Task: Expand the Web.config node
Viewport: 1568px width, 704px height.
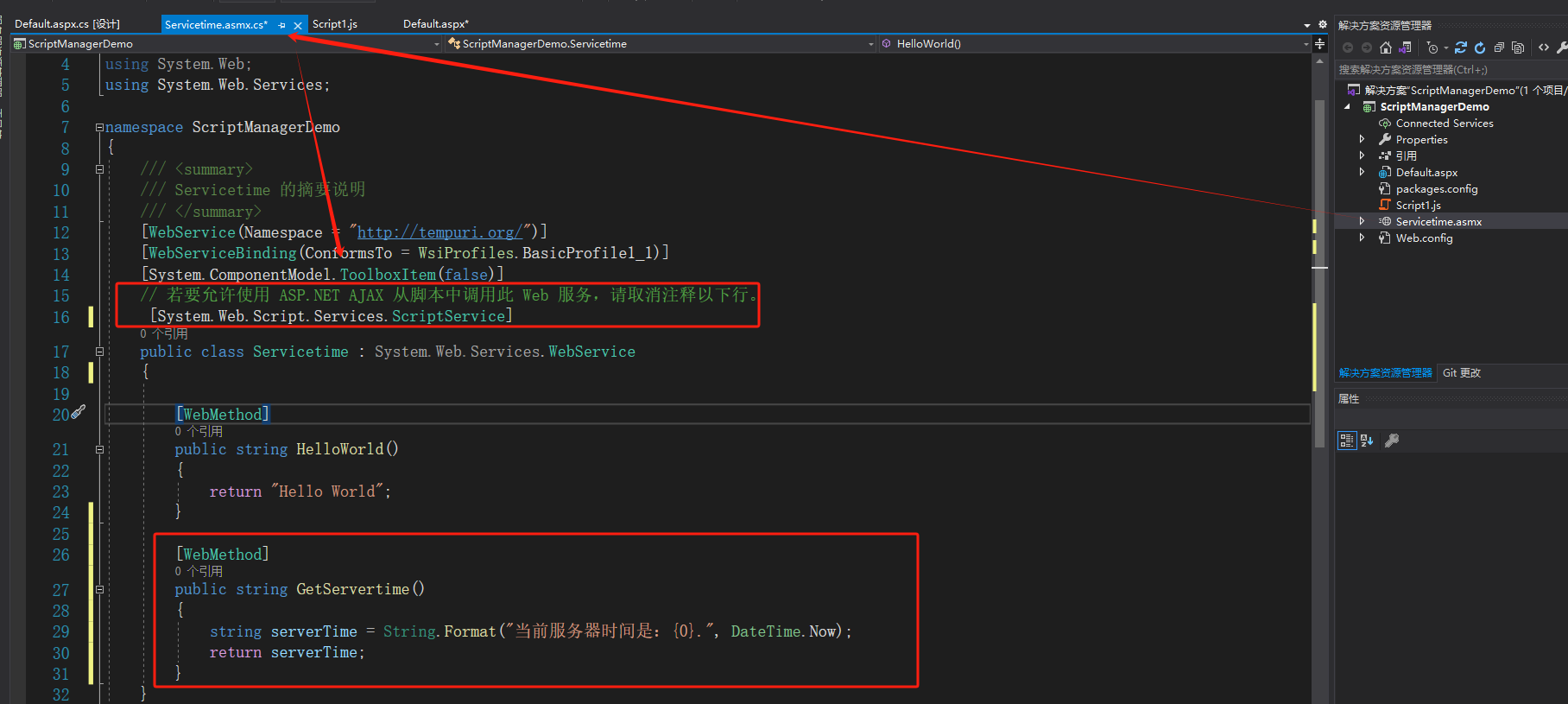Action: pyautogui.click(x=1363, y=238)
